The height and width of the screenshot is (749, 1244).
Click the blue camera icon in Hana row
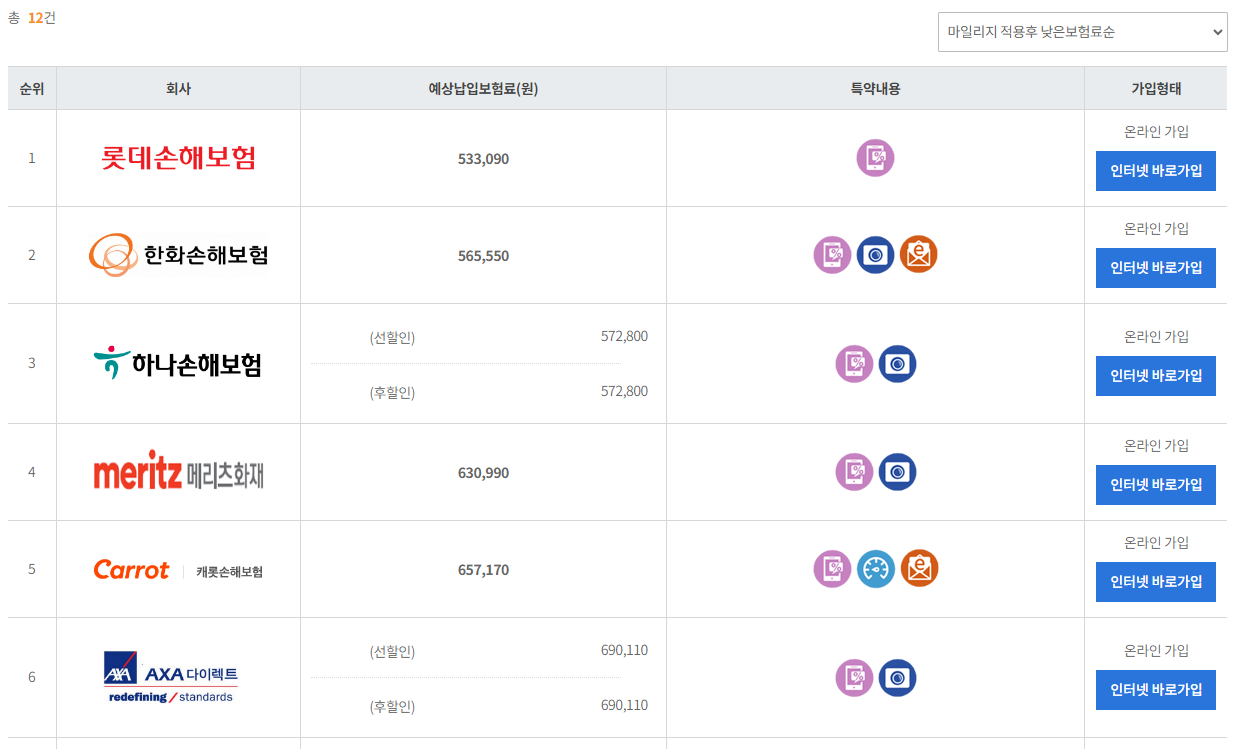point(897,364)
